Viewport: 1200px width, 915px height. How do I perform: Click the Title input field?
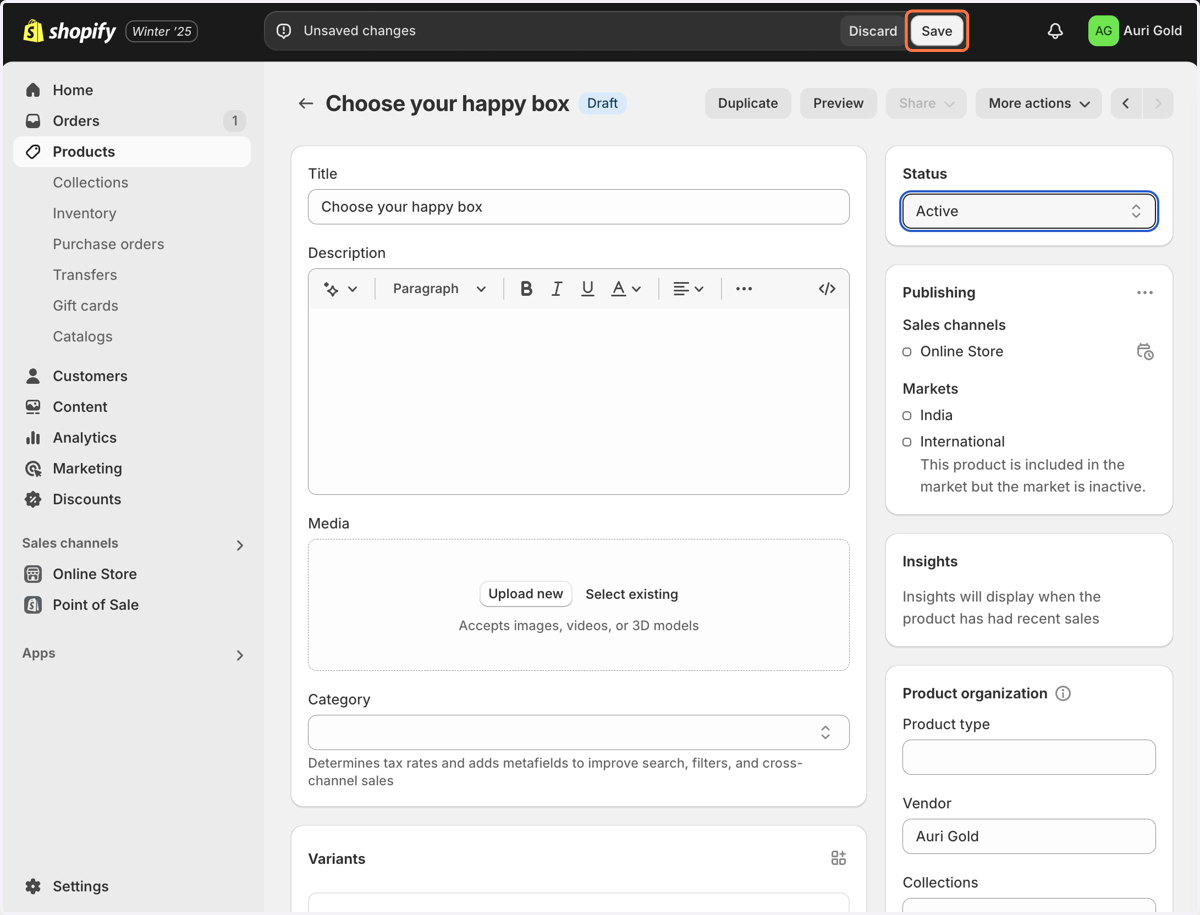[579, 207]
